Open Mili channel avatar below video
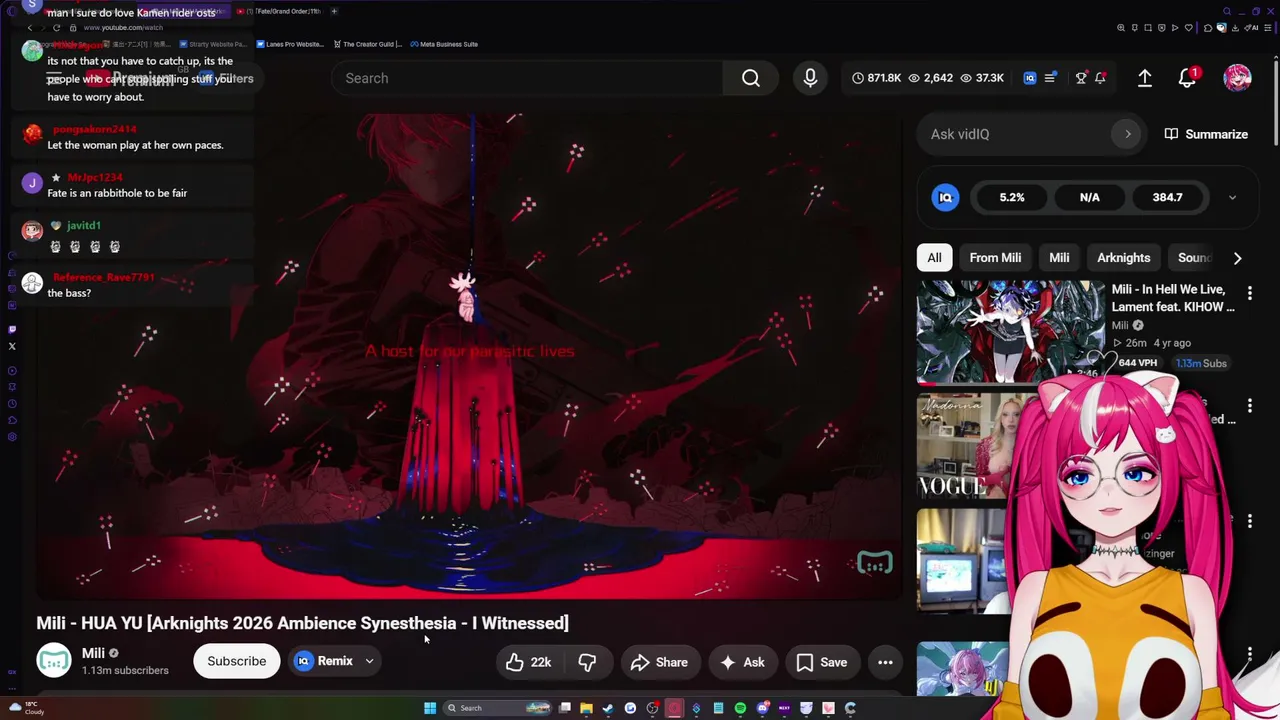 [x=54, y=661]
